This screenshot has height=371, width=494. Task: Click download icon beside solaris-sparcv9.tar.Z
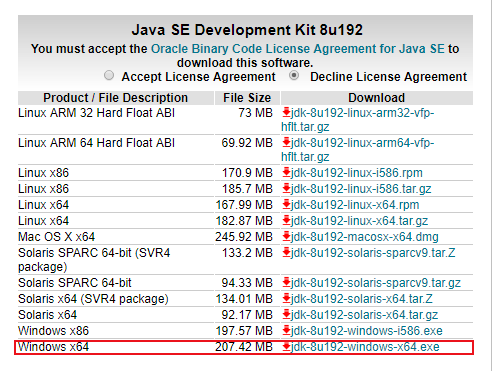(x=286, y=253)
